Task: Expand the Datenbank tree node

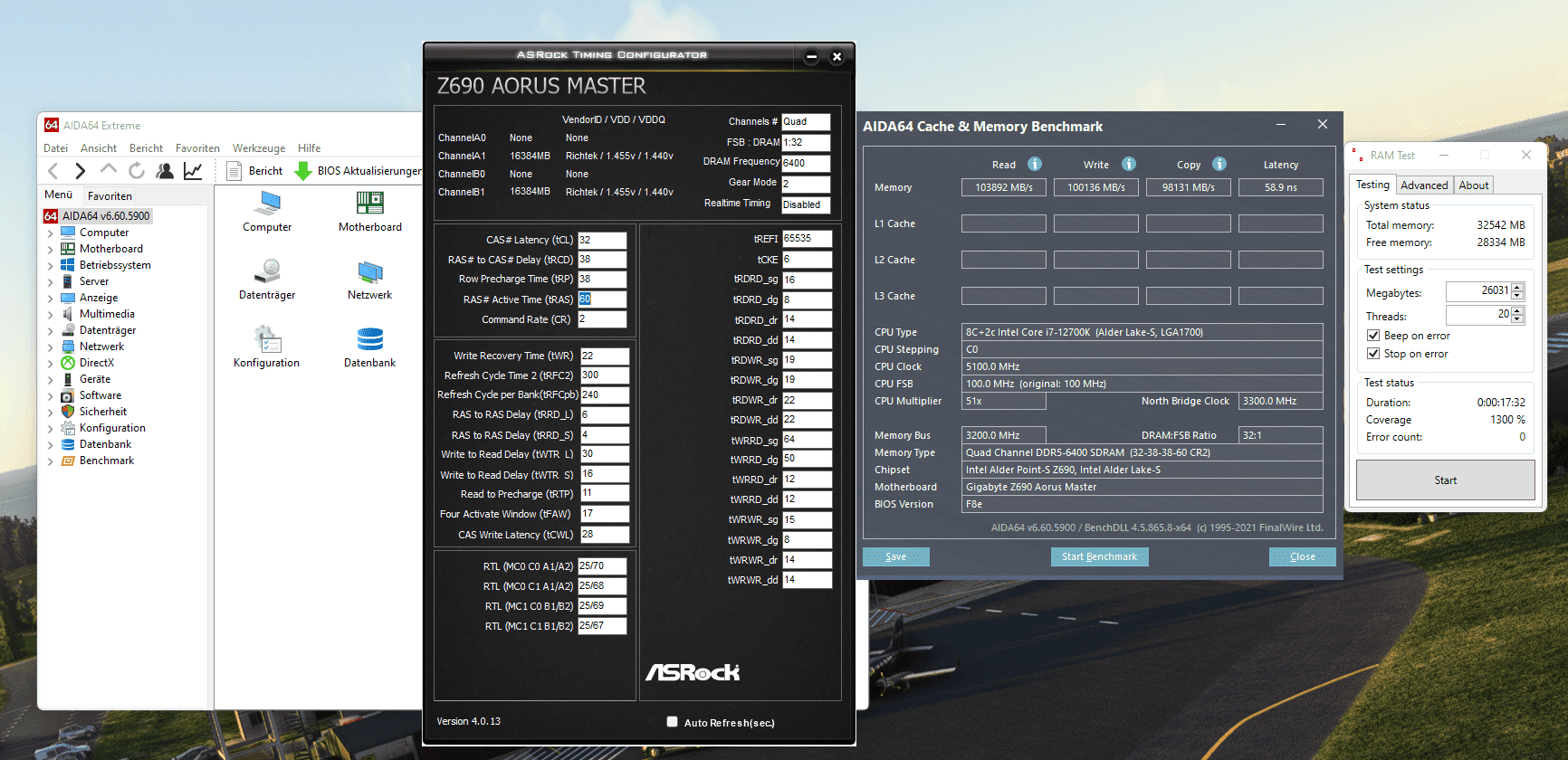Action: [50, 445]
